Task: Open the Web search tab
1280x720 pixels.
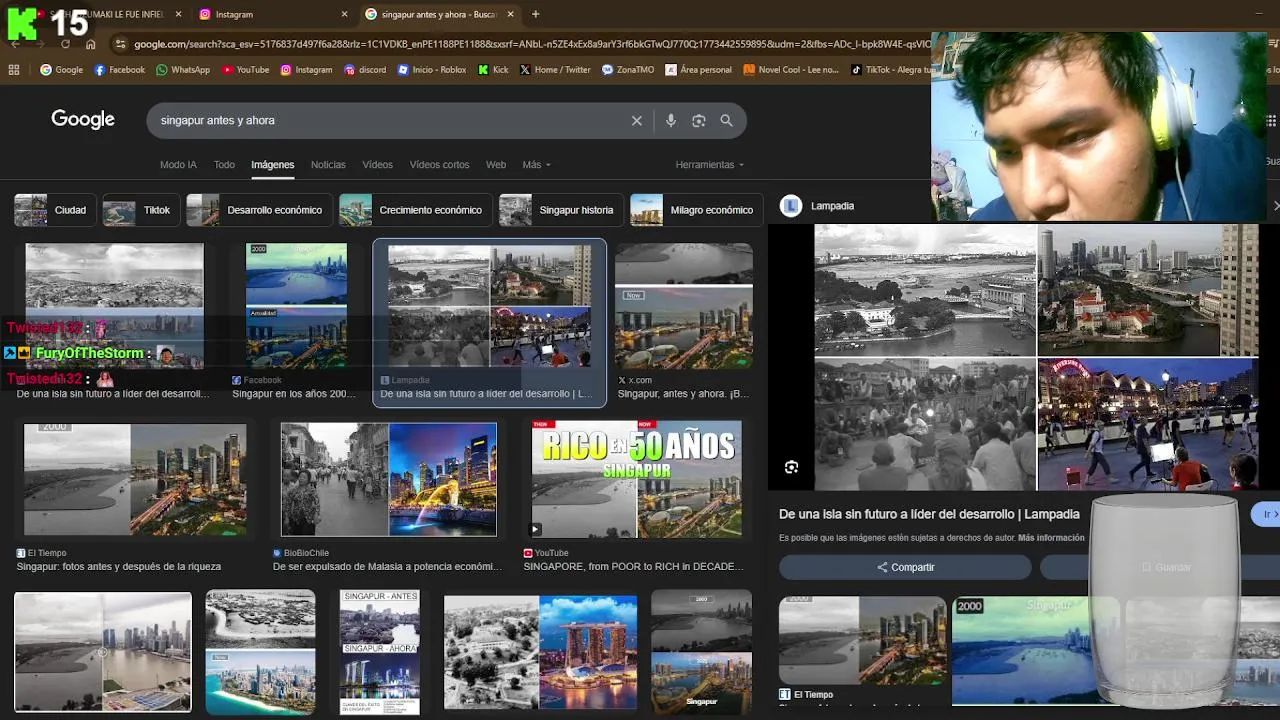Action: pos(496,165)
